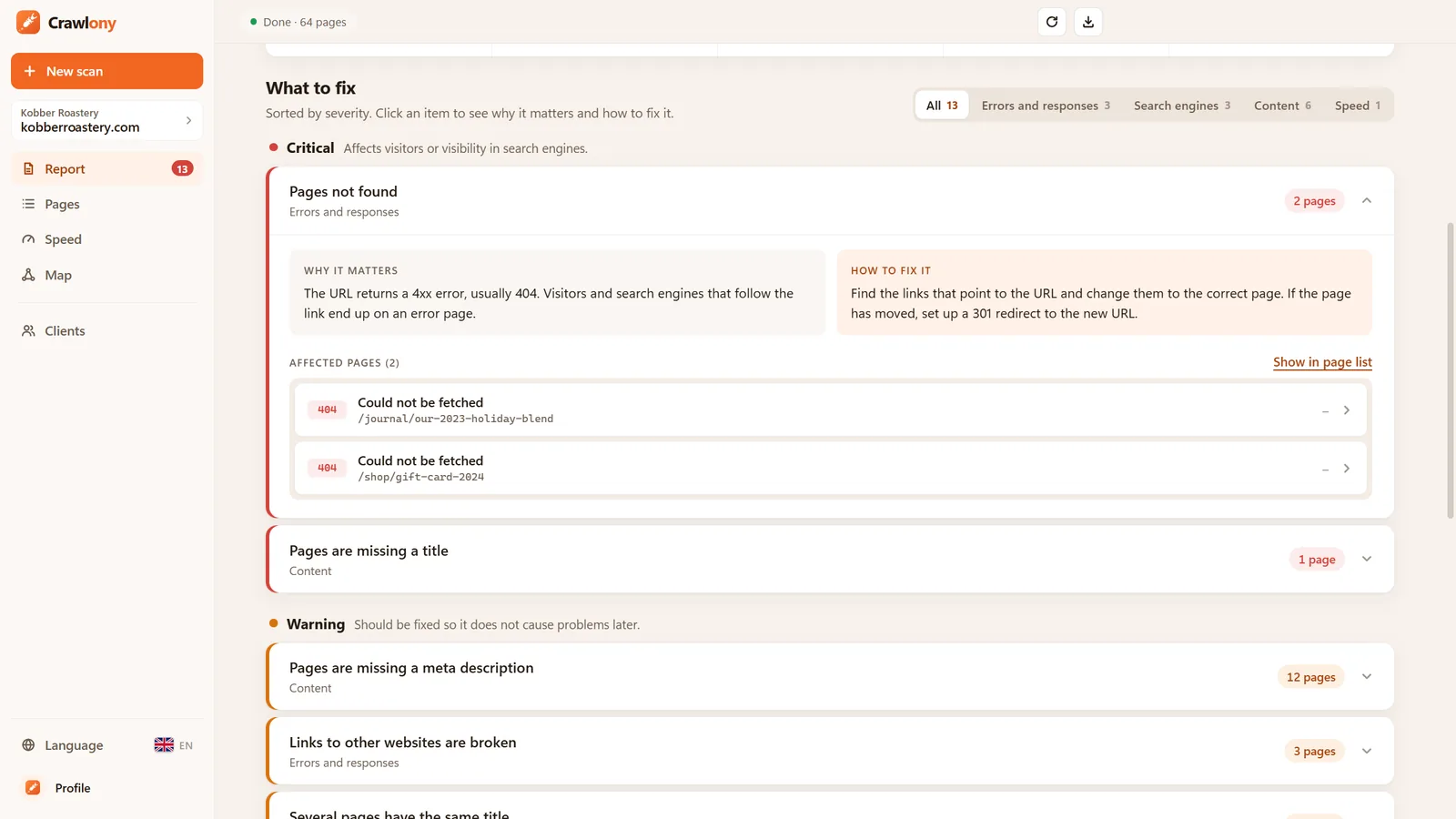This screenshot has height=819, width=1456.
Task: Expand Pages are missing a title
Action: pyautogui.click(x=1367, y=560)
